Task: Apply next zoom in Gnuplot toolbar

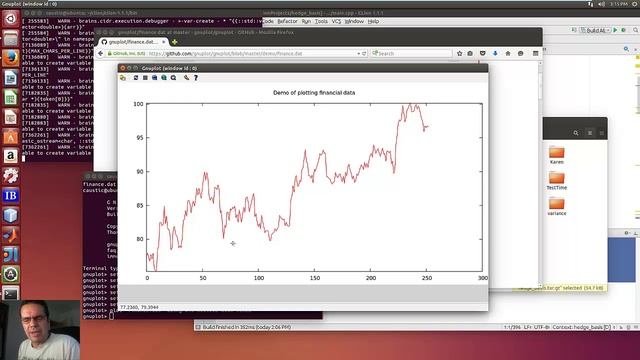Action: click(164, 78)
